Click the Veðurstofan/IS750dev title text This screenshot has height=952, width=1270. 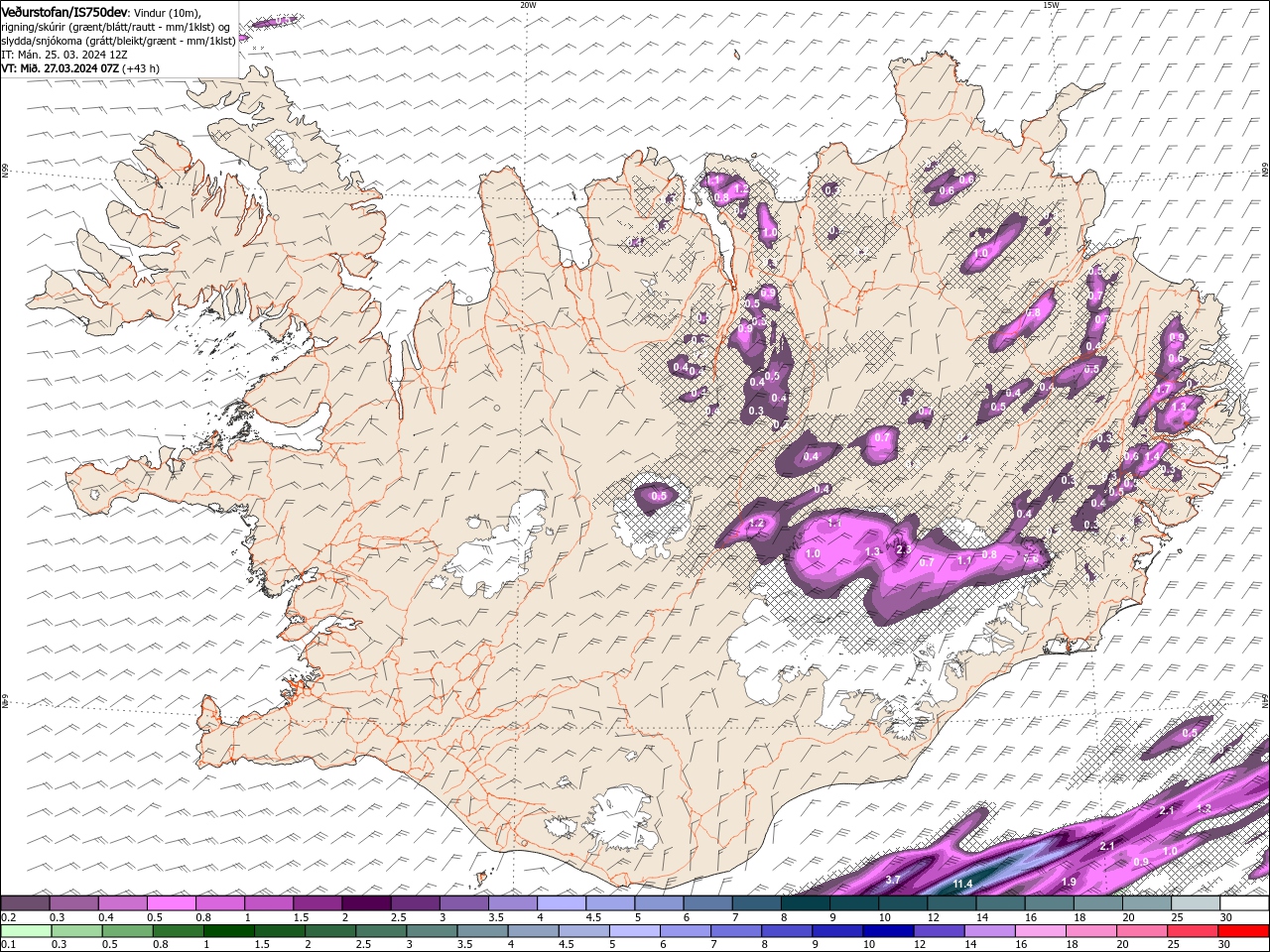(x=64, y=11)
